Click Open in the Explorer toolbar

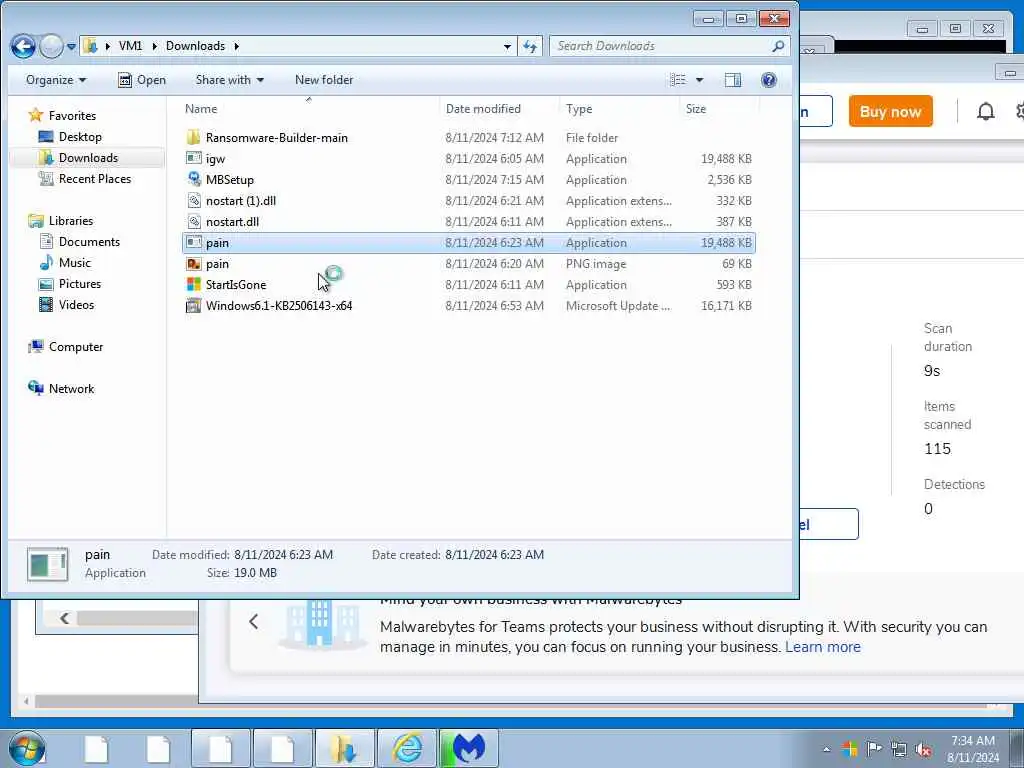coord(142,80)
